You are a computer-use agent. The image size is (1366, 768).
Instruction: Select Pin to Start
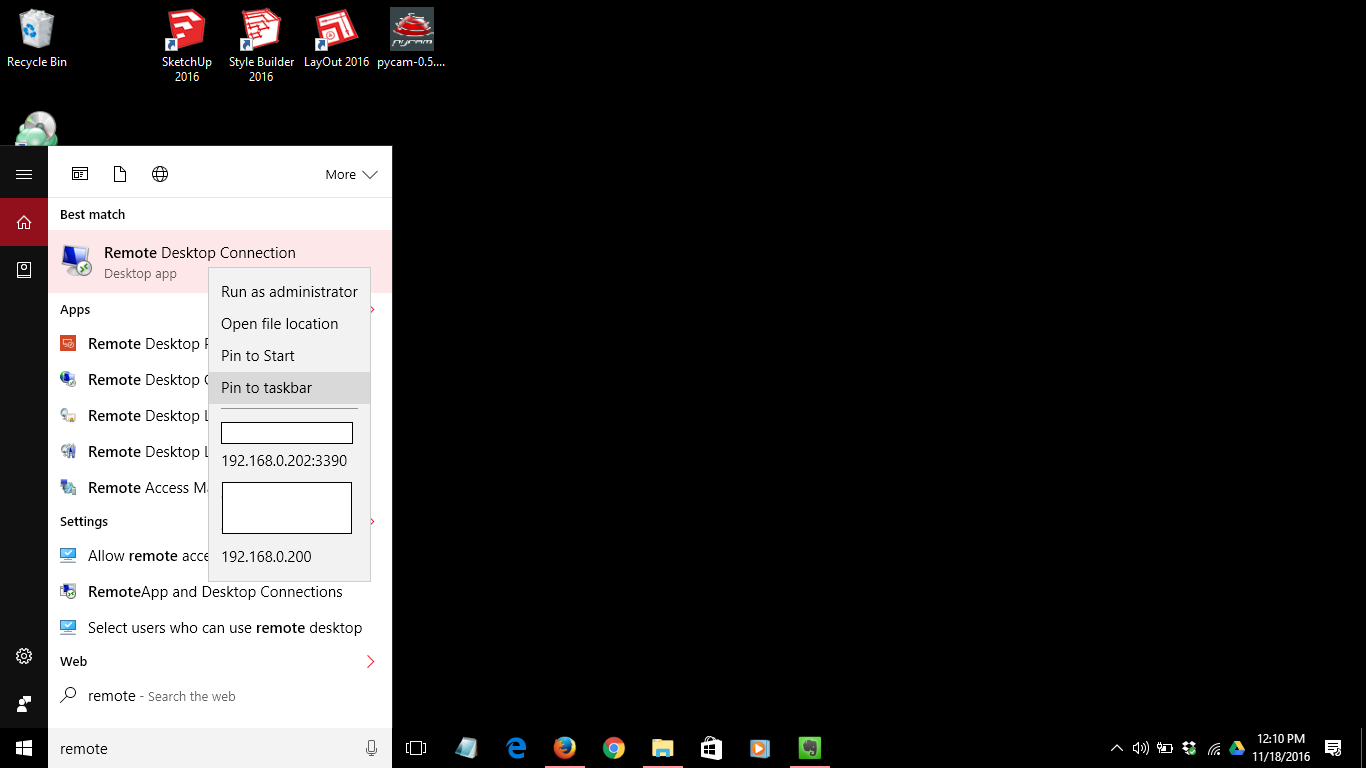coord(289,356)
